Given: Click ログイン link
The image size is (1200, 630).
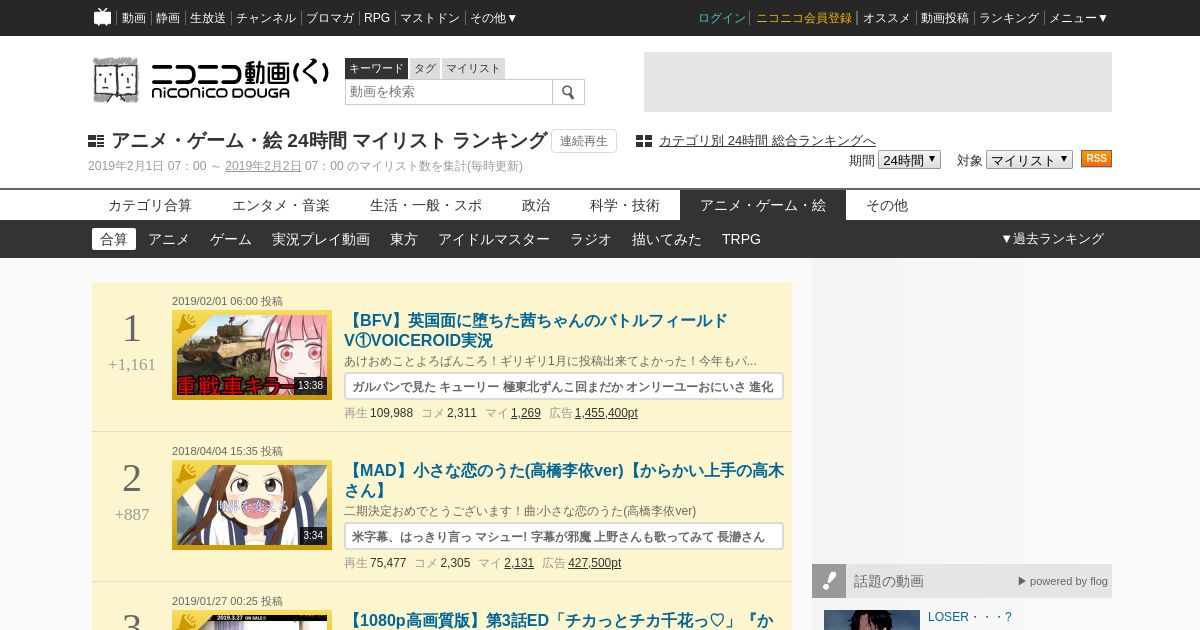Looking at the screenshot, I should coord(722,18).
